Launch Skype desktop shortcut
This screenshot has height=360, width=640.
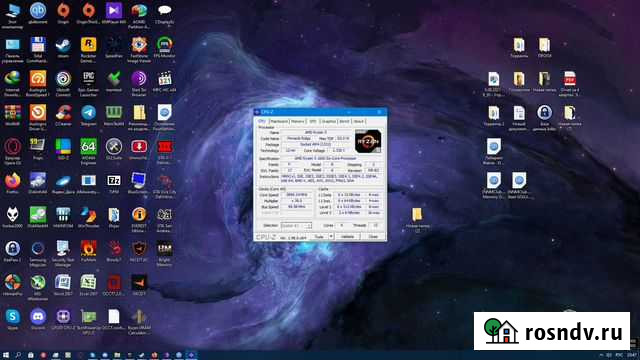pyautogui.click(x=13, y=319)
